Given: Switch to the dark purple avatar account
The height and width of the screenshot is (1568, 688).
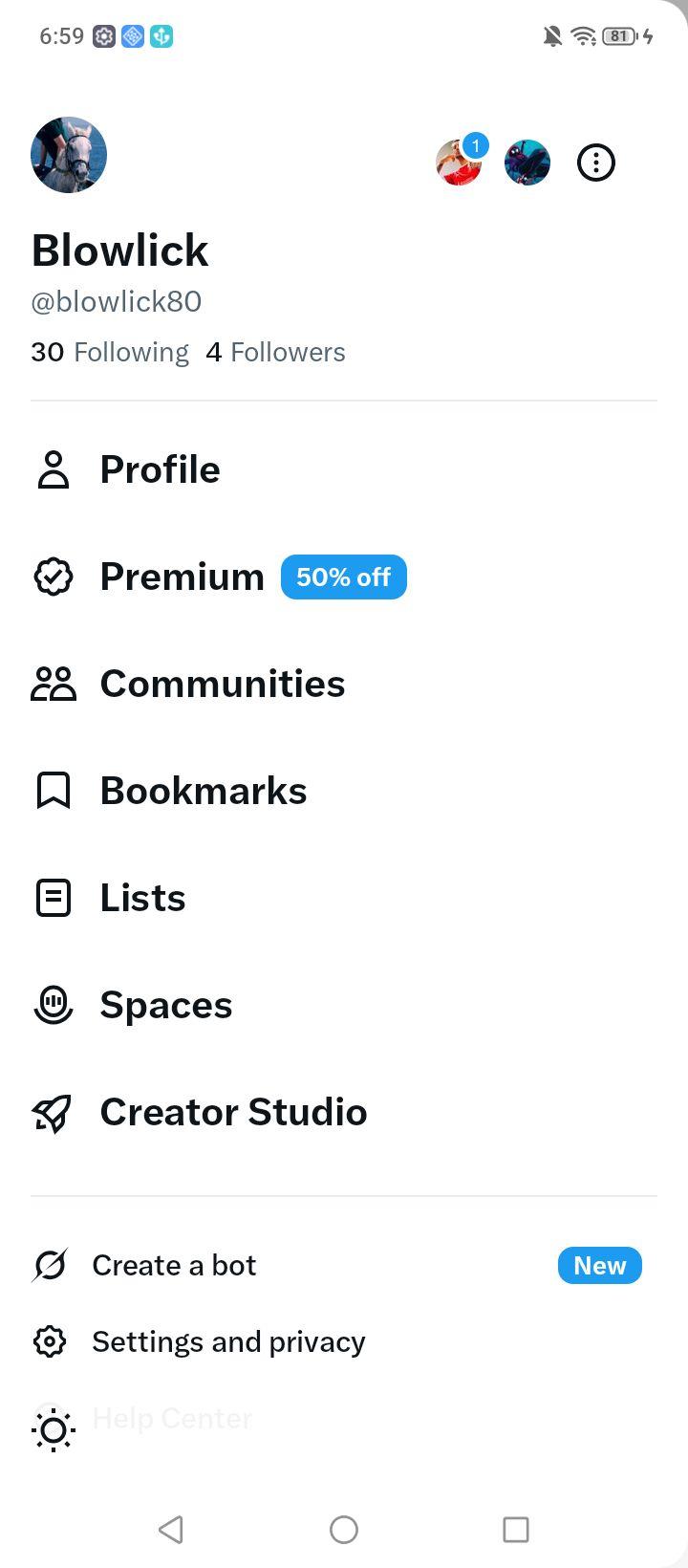Looking at the screenshot, I should pyautogui.click(x=527, y=163).
